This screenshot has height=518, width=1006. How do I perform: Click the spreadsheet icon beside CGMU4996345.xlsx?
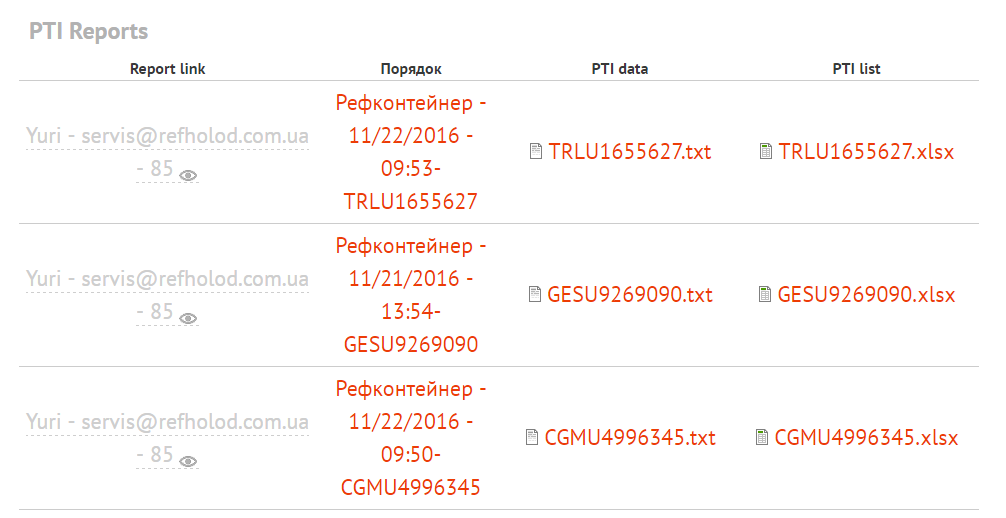(762, 437)
